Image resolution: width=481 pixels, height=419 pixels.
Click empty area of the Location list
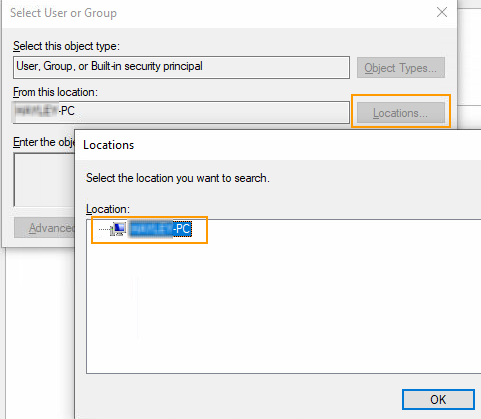point(283,307)
